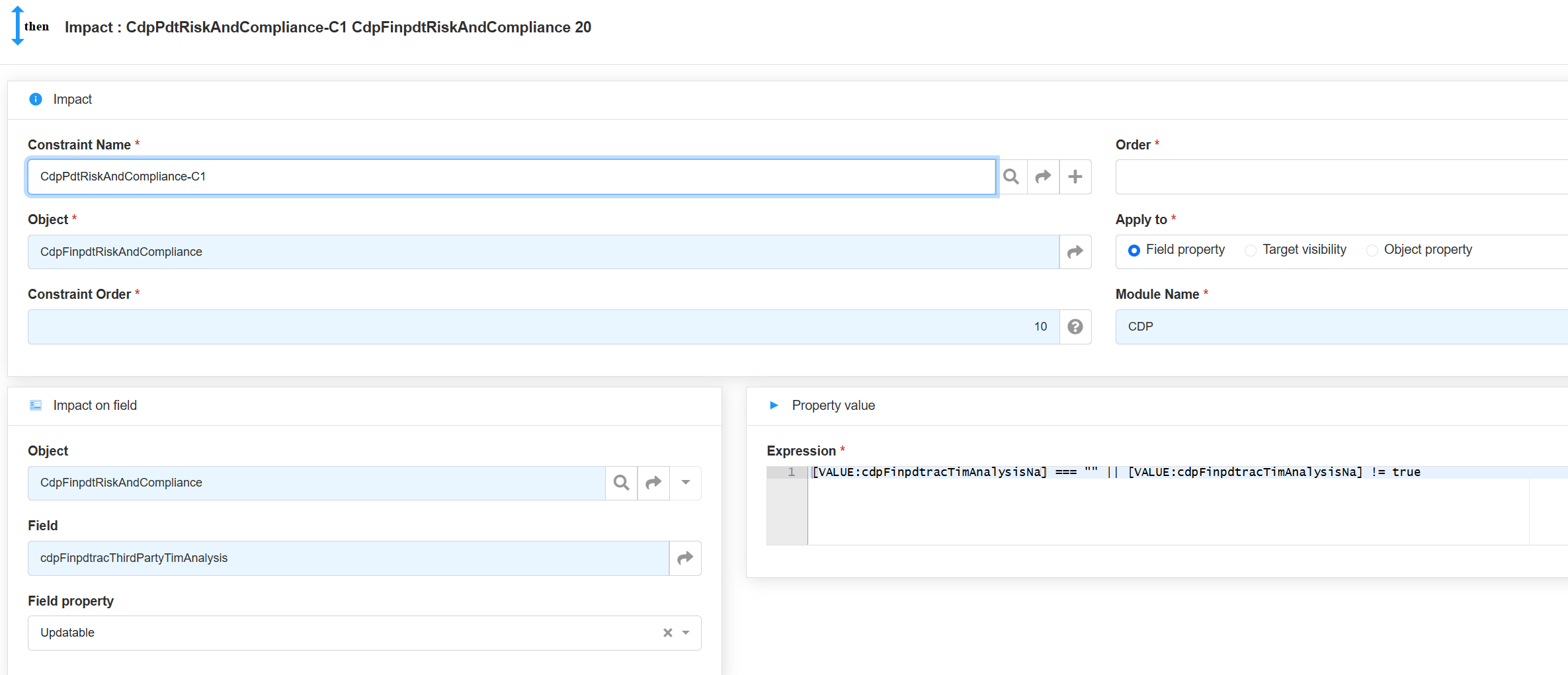Open the Field property Updatable dropdown
Image resolution: width=1568 pixels, height=675 pixels.
[686, 633]
